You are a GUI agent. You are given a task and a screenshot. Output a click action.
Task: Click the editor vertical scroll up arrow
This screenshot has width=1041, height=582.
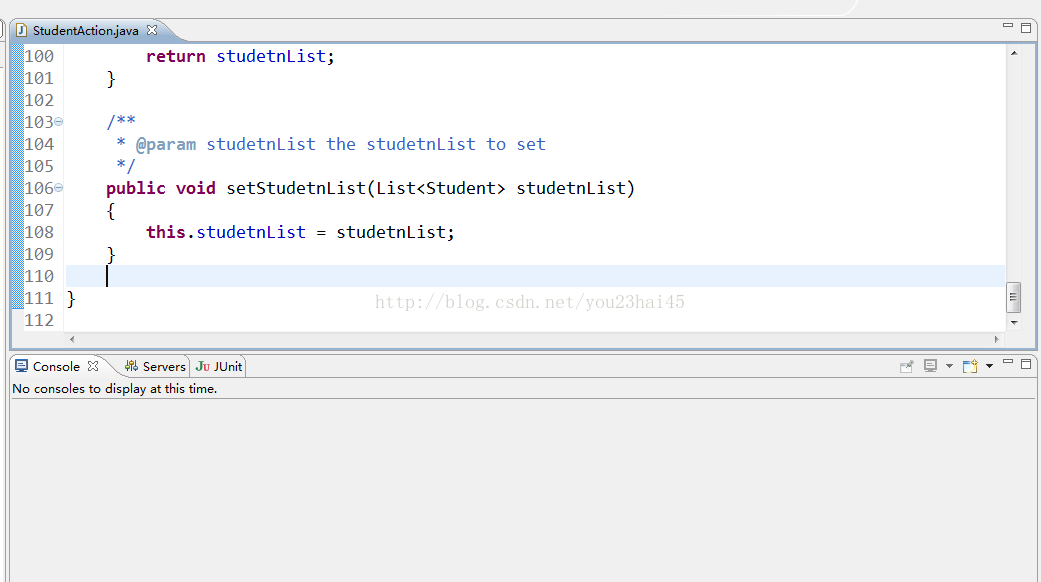1014,53
